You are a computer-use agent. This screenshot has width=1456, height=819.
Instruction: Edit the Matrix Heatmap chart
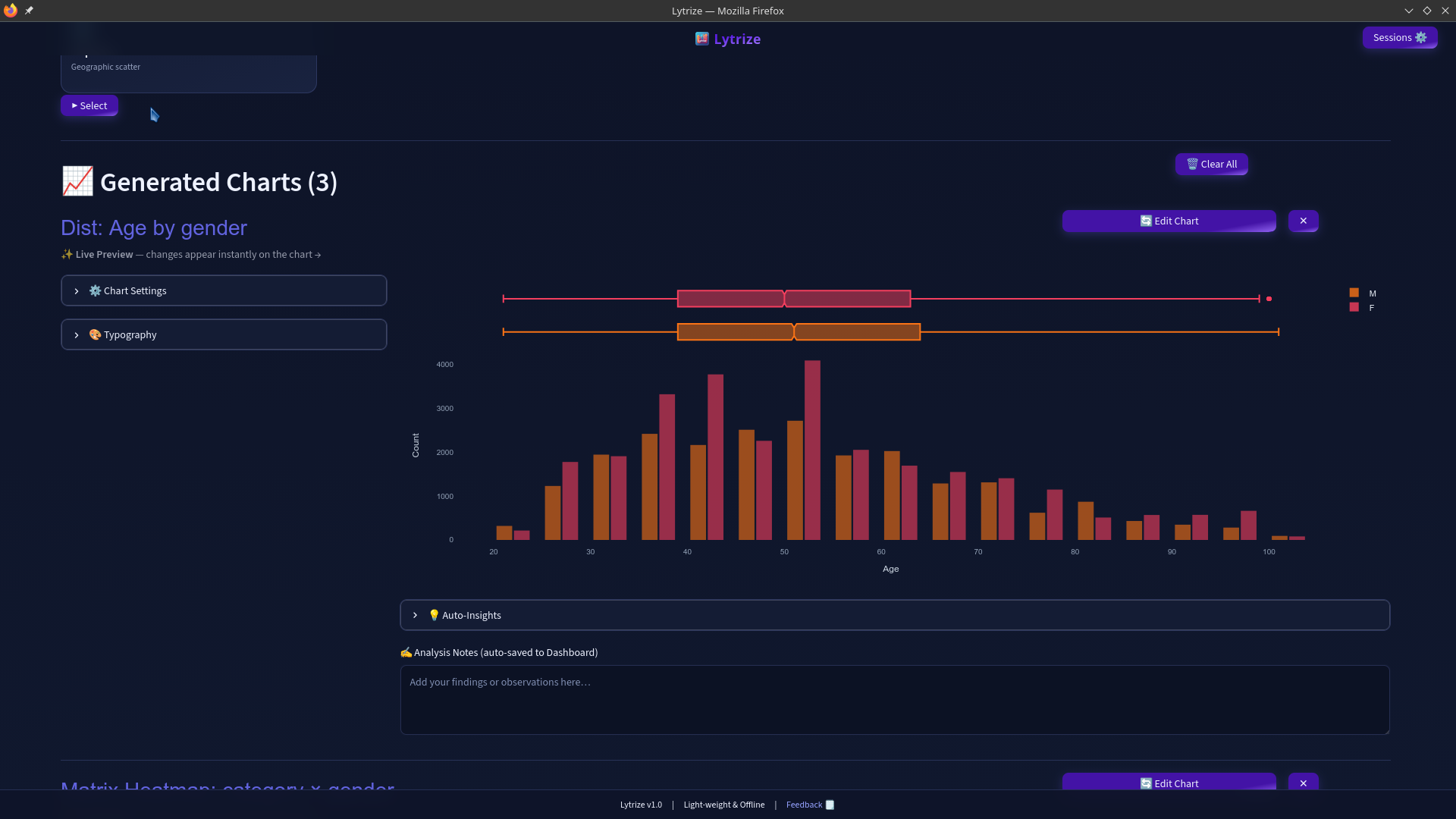click(1169, 783)
